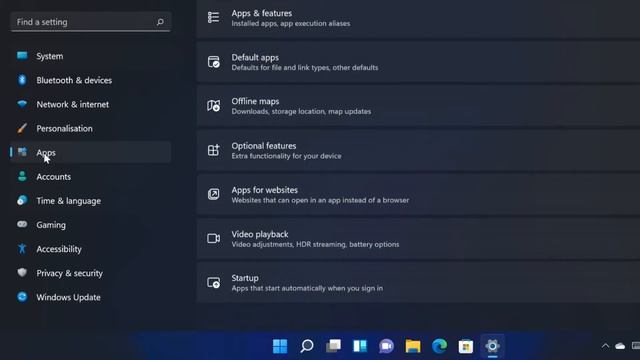
Task: Launch Microsoft Edge from taskbar
Action: point(439,346)
